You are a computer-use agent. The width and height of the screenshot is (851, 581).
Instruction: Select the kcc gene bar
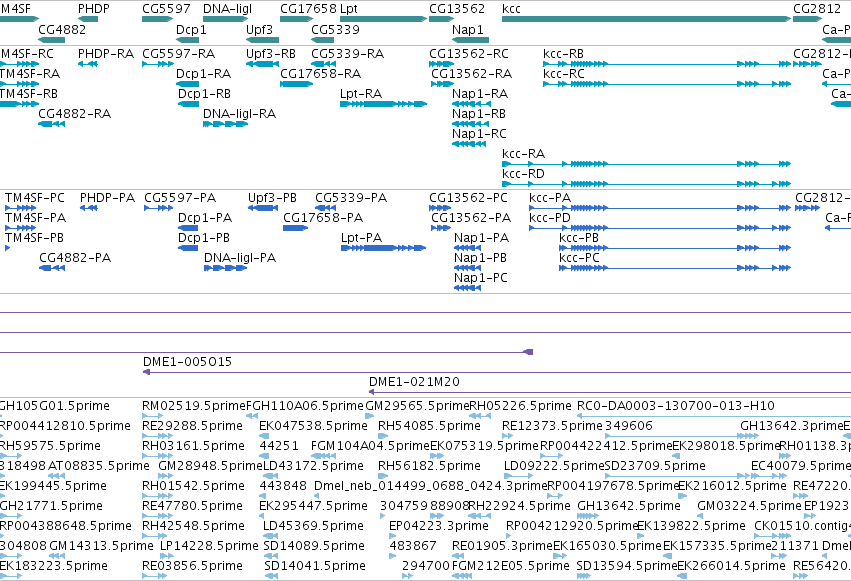click(x=646, y=19)
